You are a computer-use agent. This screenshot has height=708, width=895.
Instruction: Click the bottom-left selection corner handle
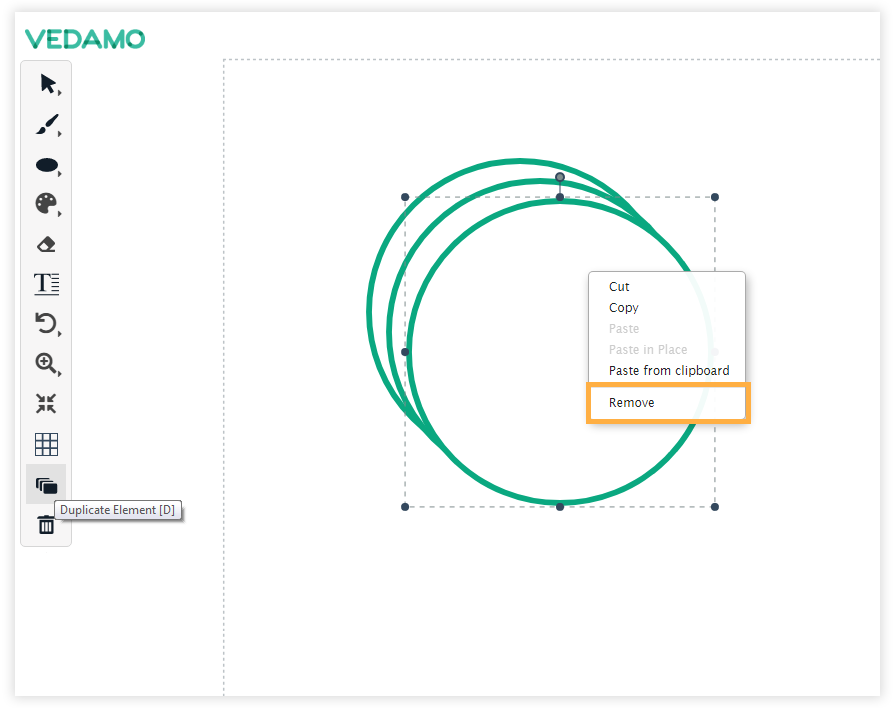tap(405, 507)
